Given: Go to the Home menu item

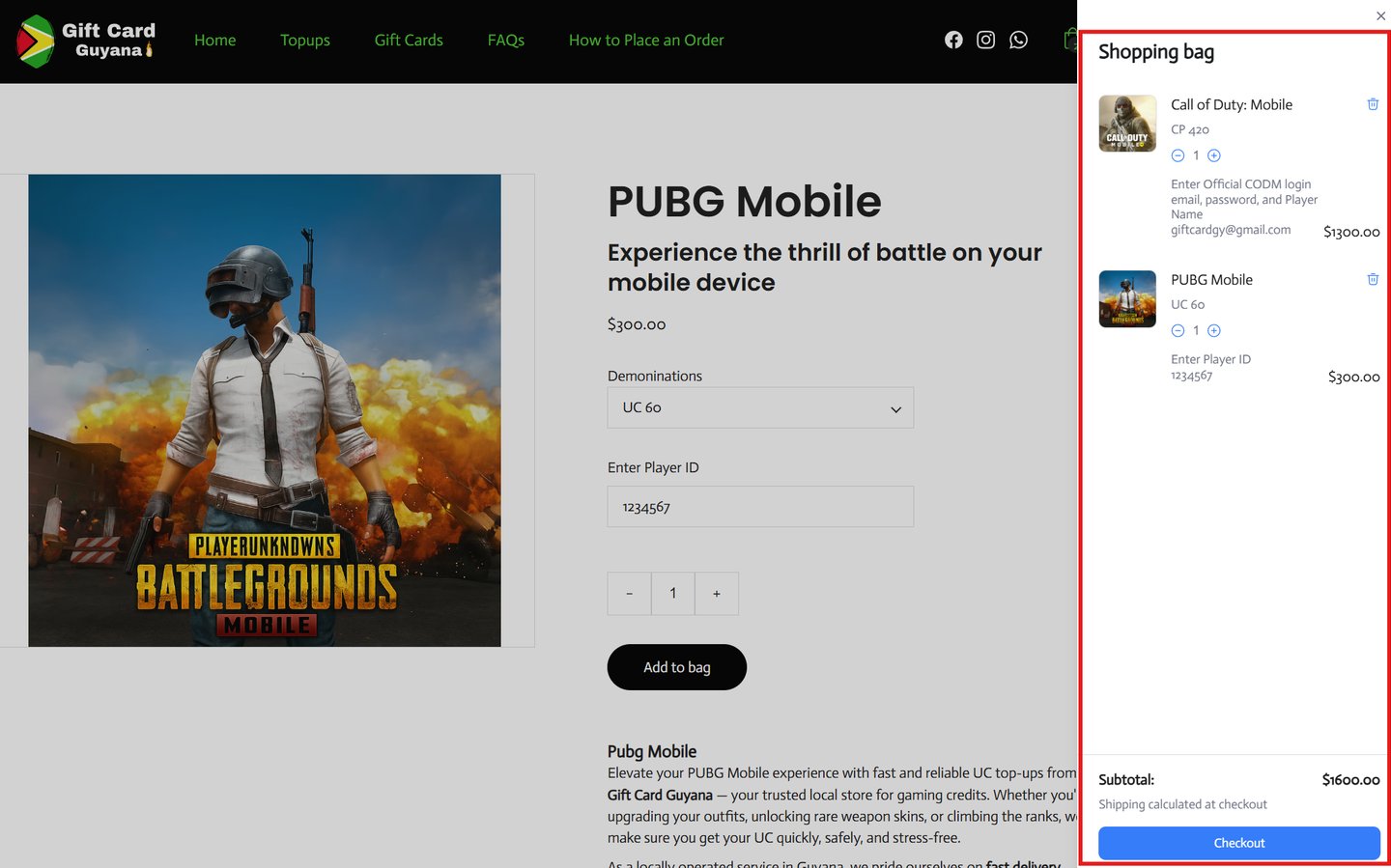Looking at the screenshot, I should coord(214,40).
